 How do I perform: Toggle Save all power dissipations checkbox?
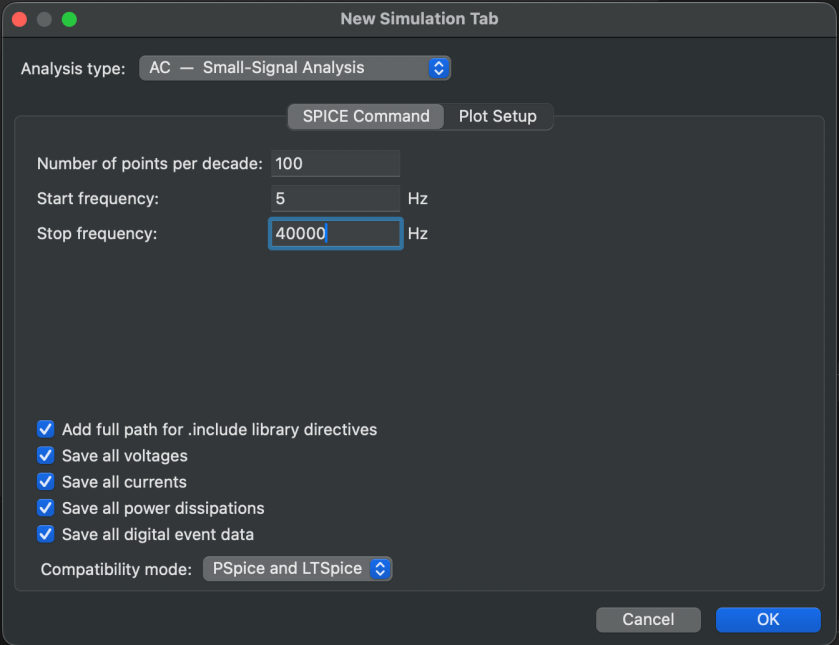click(45, 508)
